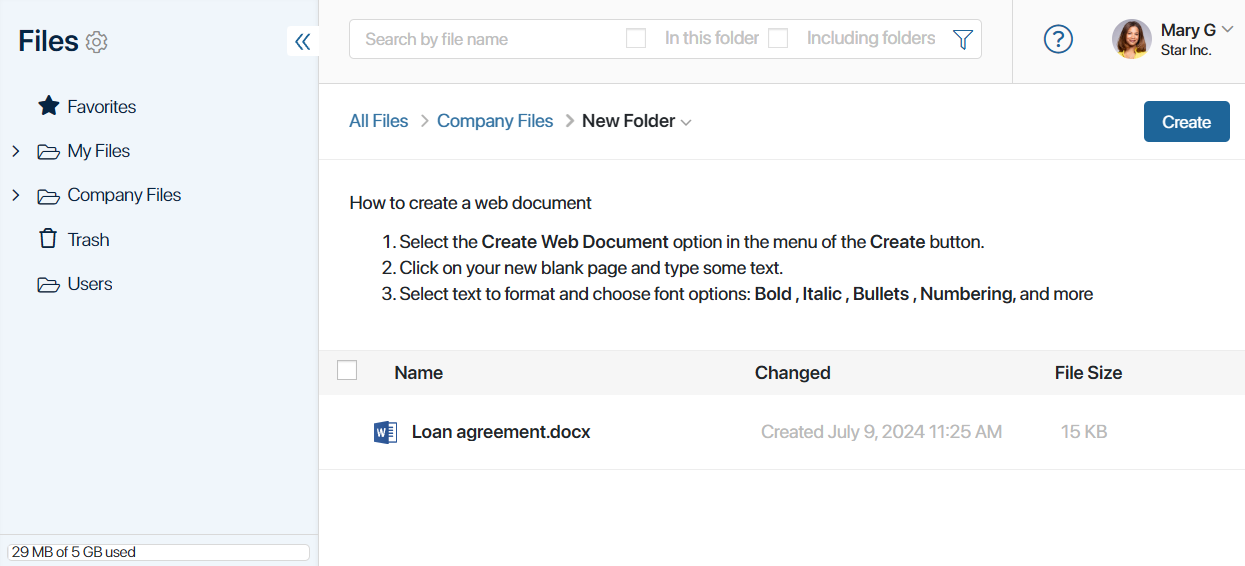Click the Star Inc. company name
The height and width of the screenshot is (566, 1245).
point(1186,50)
